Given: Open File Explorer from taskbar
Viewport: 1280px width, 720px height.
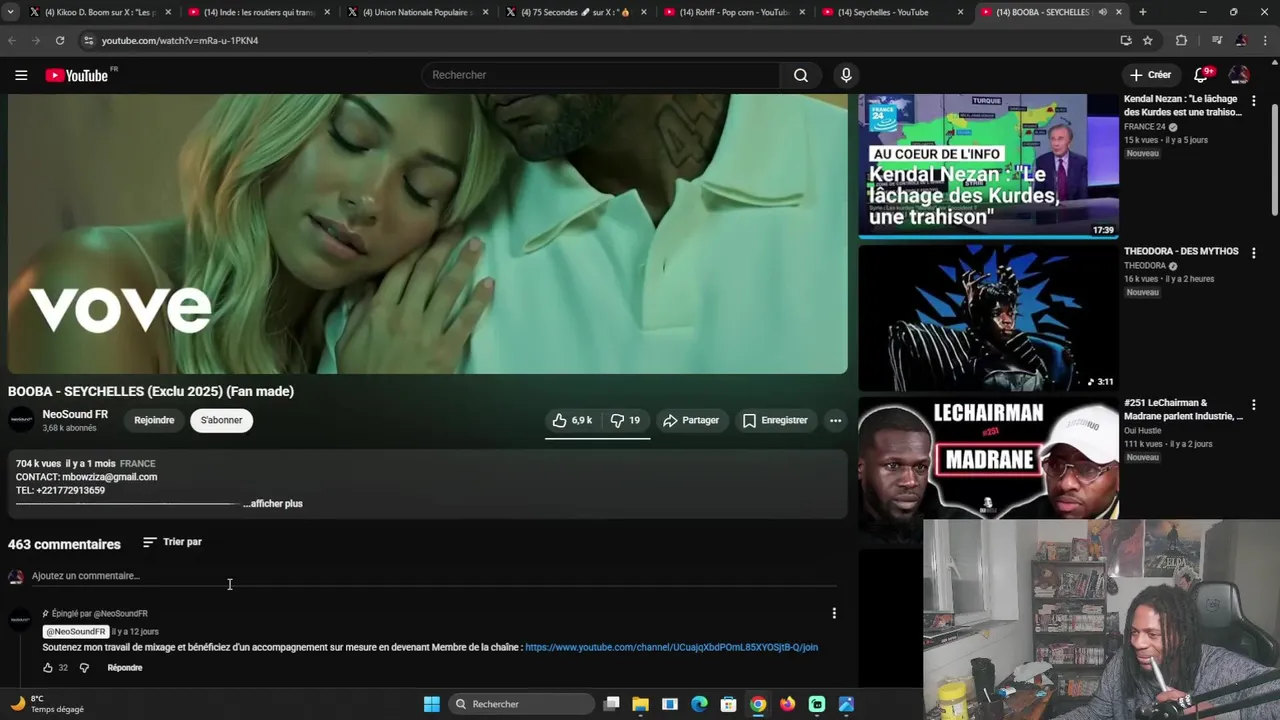Looking at the screenshot, I should 641,704.
